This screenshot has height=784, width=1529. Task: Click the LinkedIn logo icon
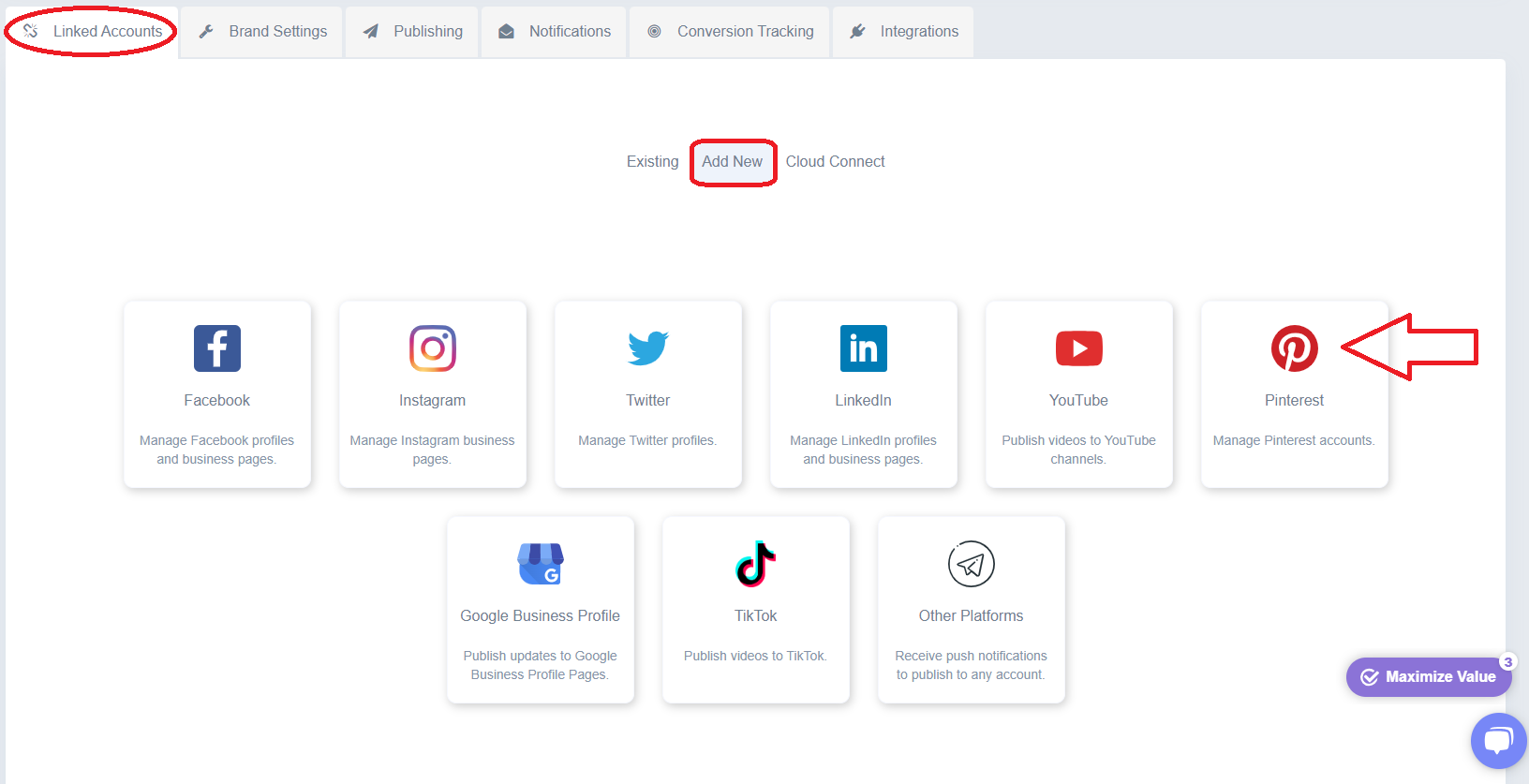click(864, 348)
